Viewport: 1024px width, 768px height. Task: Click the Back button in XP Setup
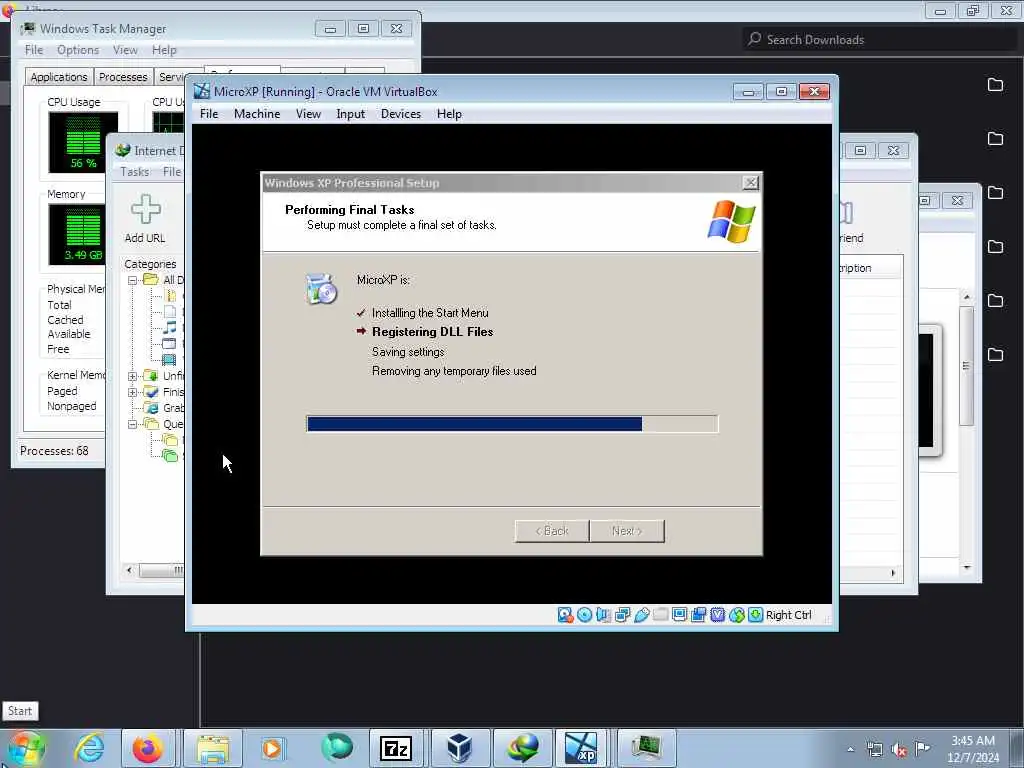[552, 531]
